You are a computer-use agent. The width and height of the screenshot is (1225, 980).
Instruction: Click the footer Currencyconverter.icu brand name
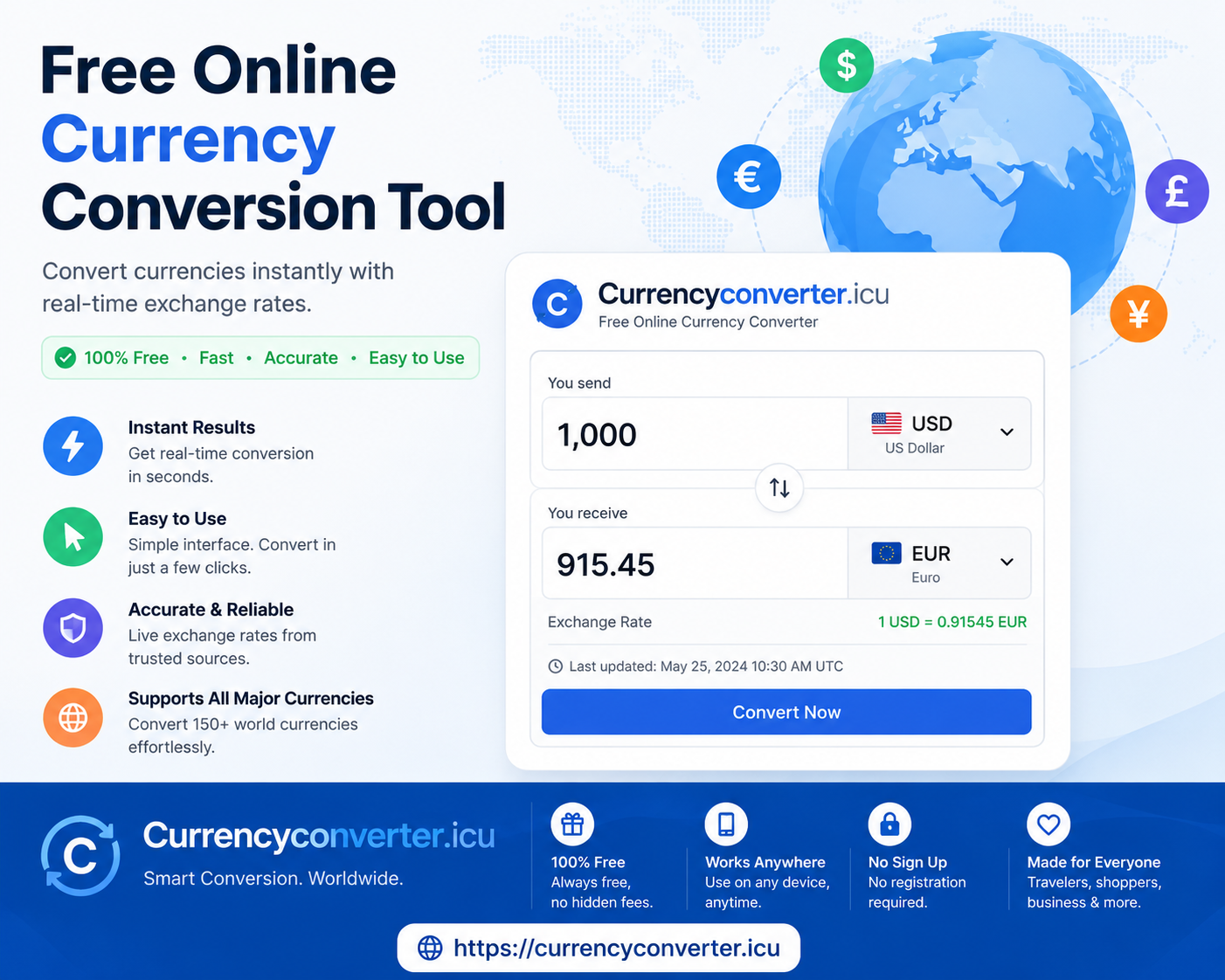click(319, 836)
